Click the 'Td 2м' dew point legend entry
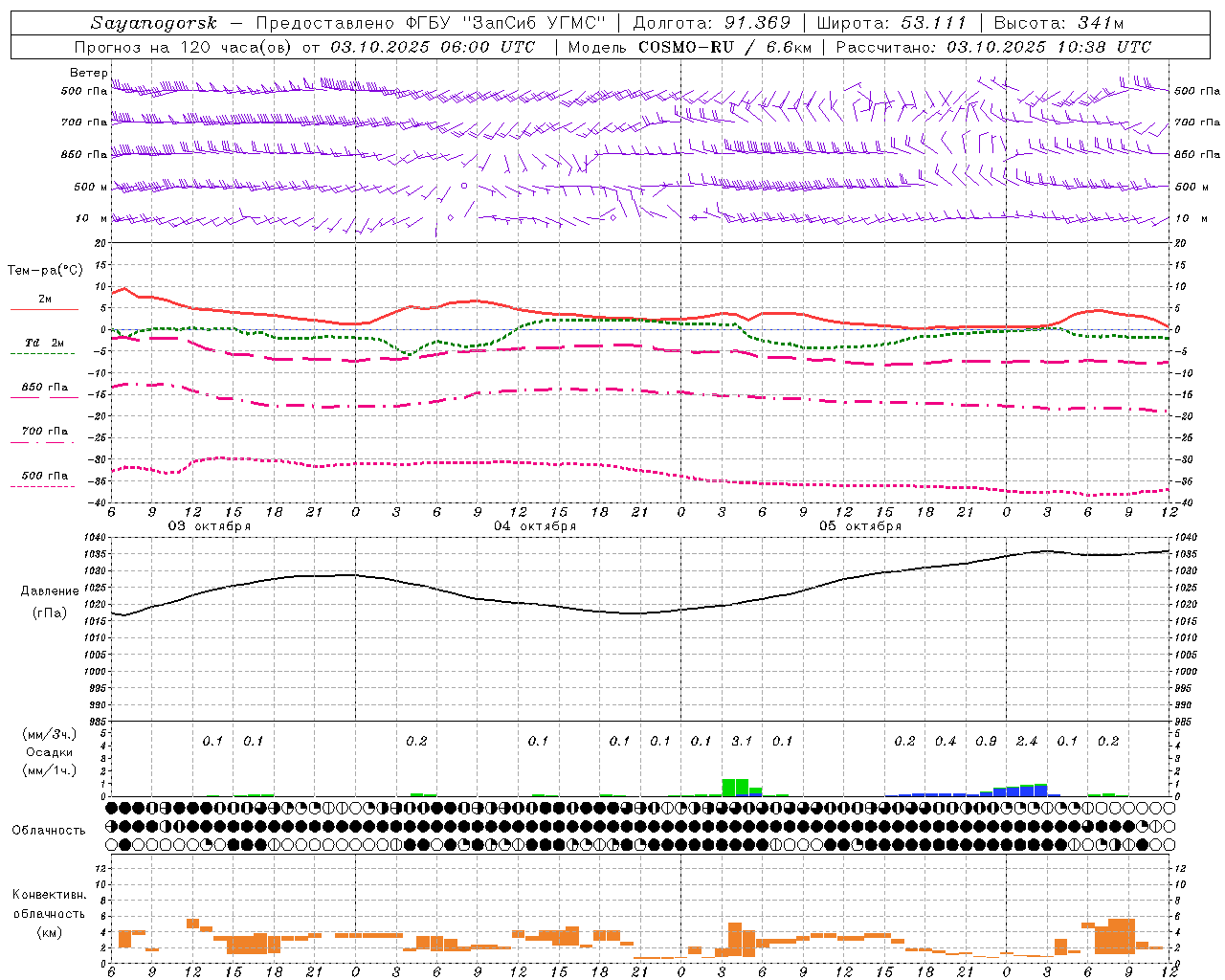 click(45, 343)
